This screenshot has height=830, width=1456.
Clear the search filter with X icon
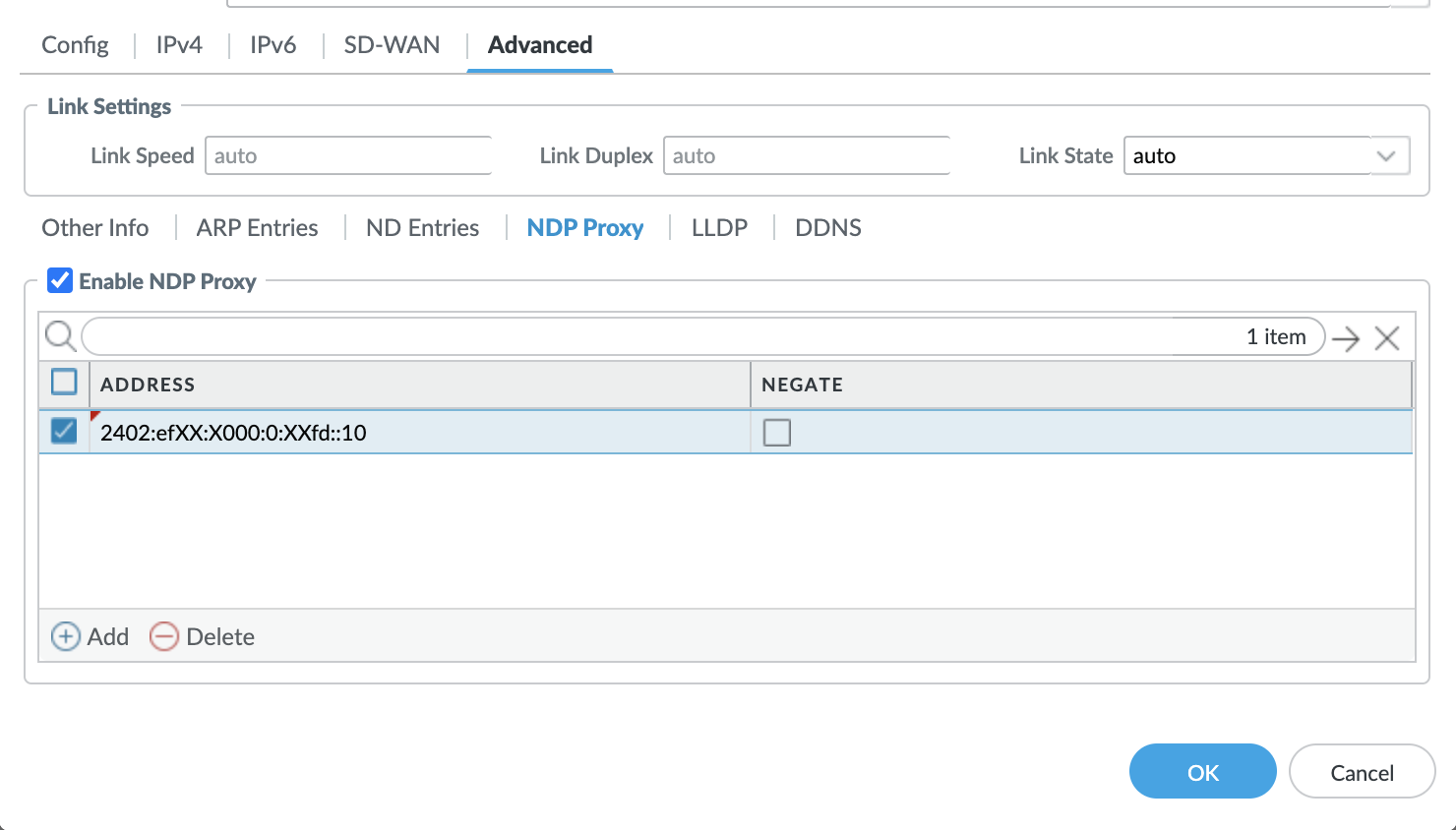1387,339
